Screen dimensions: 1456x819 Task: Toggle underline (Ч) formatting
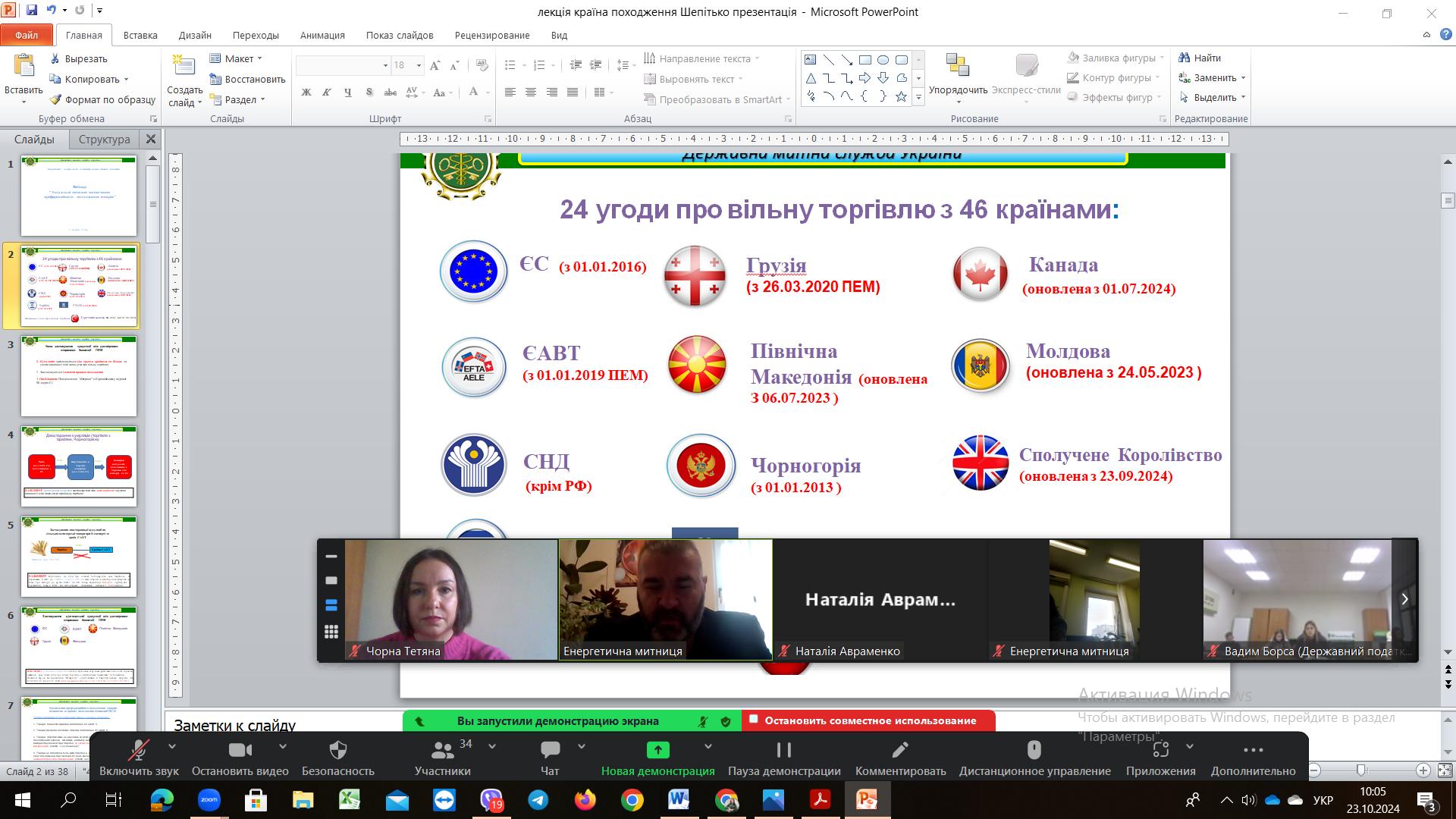348,93
